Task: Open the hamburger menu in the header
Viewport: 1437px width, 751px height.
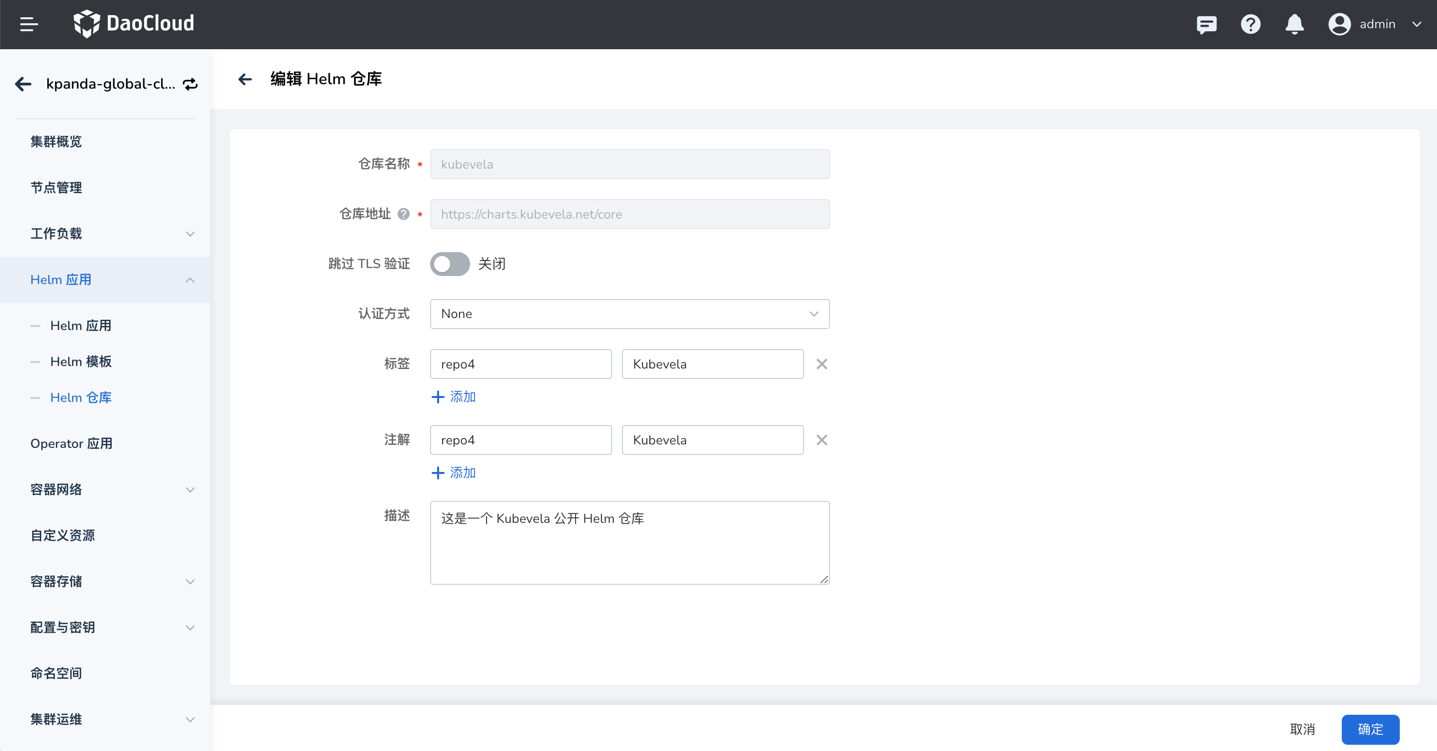Action: 29,24
